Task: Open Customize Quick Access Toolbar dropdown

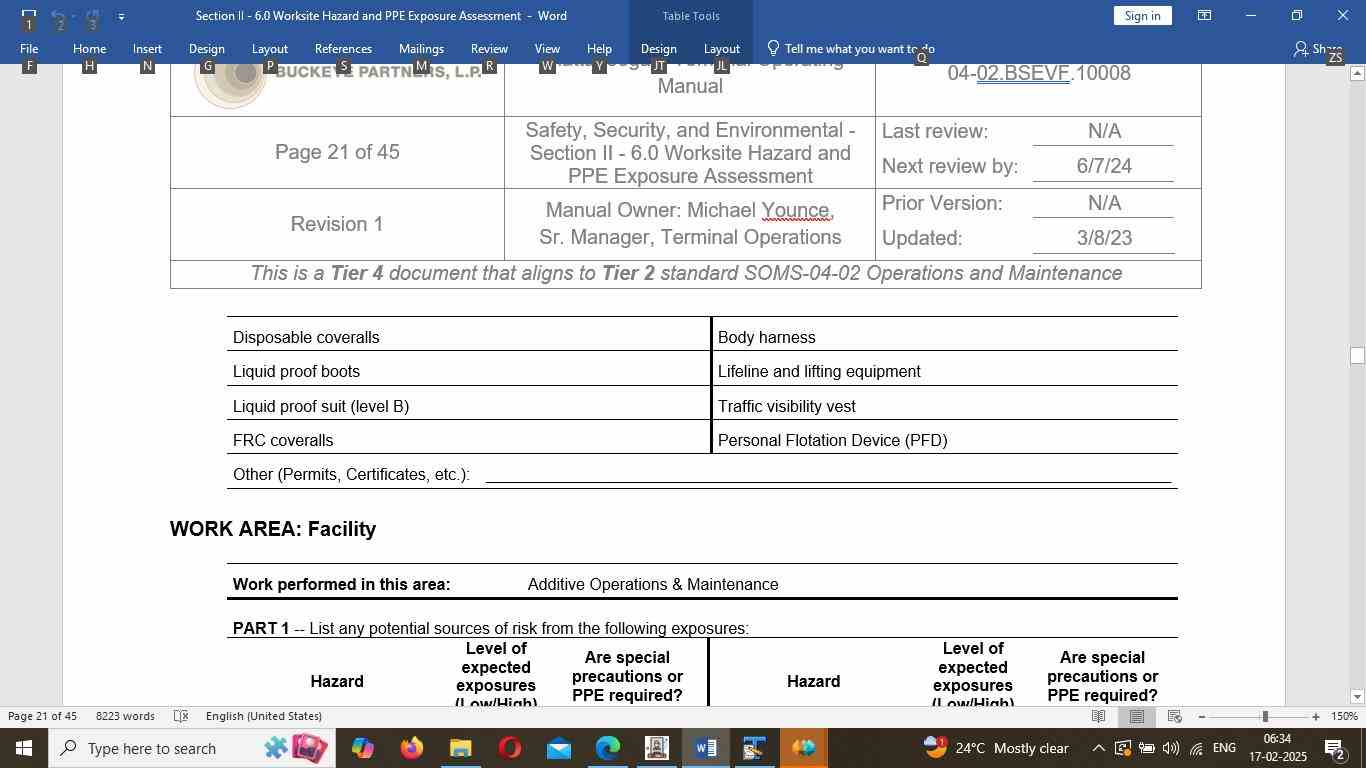Action: [x=121, y=16]
